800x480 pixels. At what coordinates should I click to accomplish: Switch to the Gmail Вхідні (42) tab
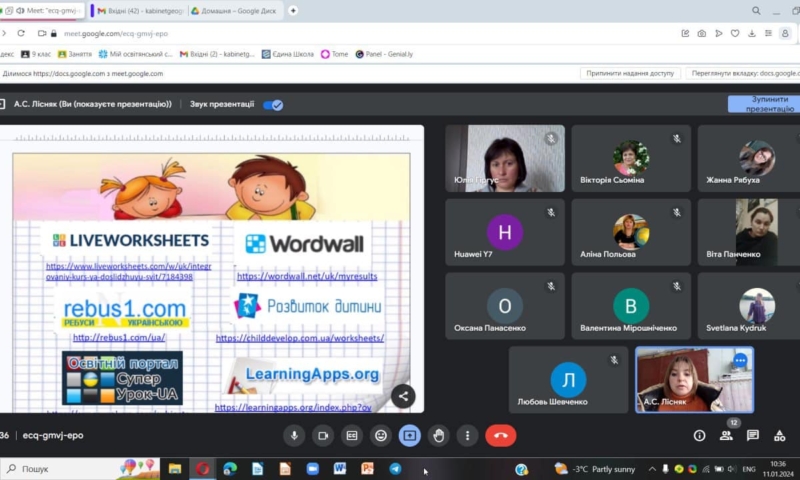tap(140, 10)
